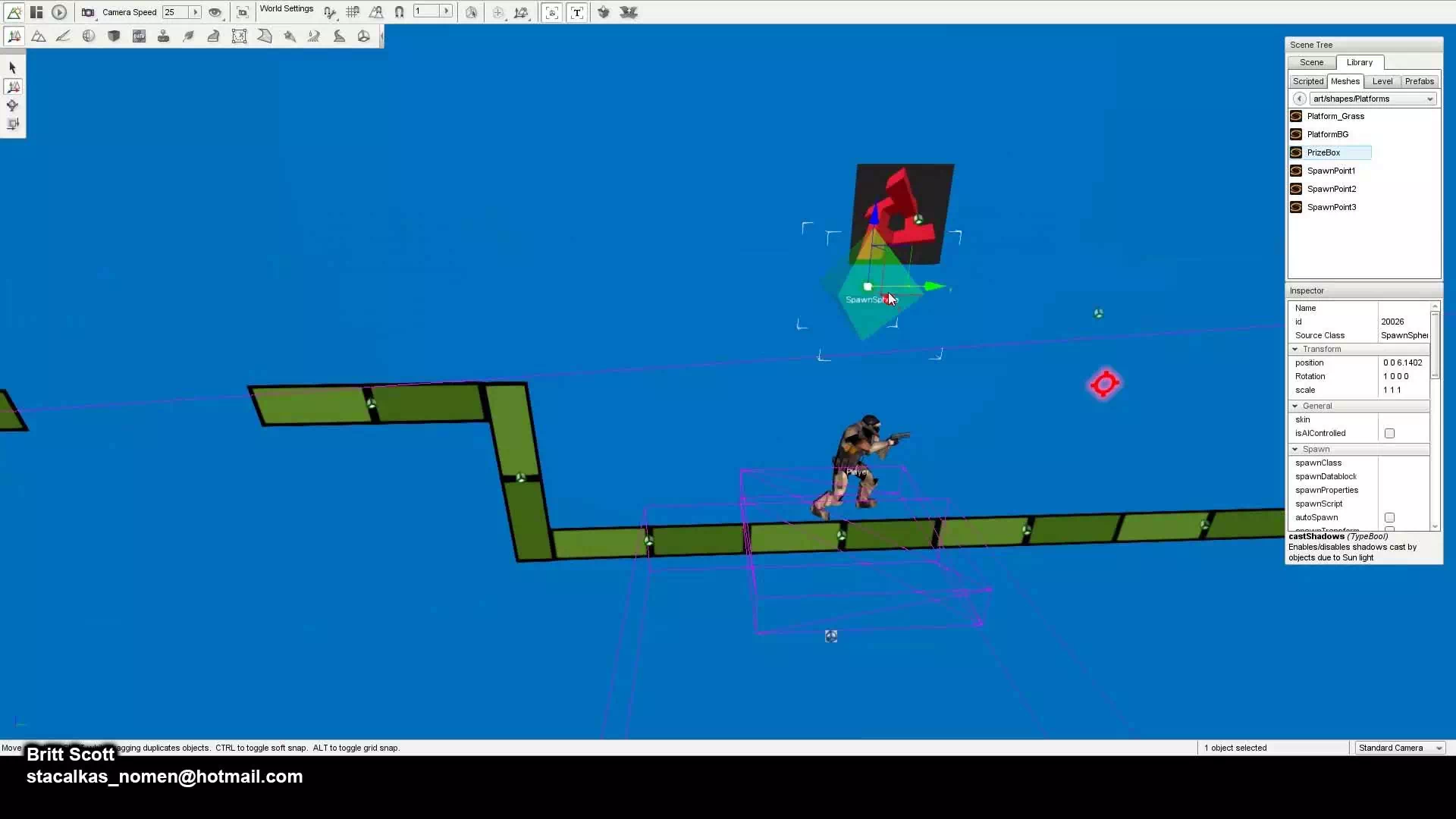This screenshot has width=1456, height=819.
Task: Switch to the Scene tab
Action: pyautogui.click(x=1311, y=63)
